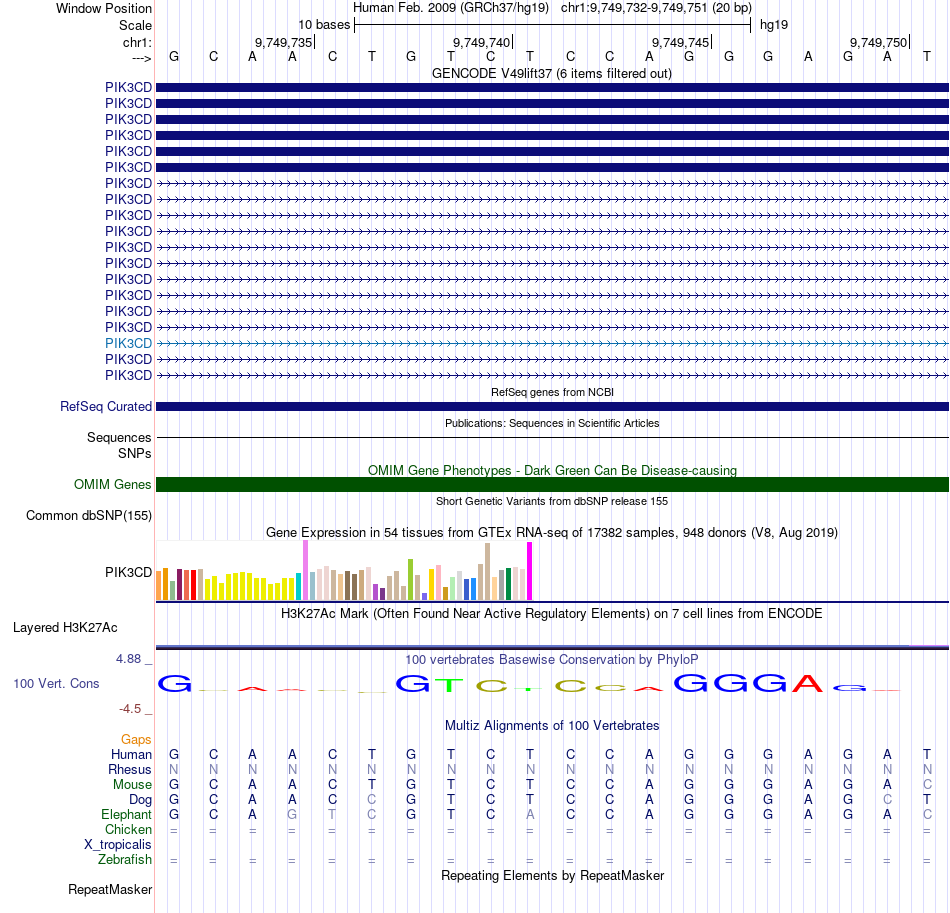Open 100 vertebrates Basewise Conservation by PhyloP title

(552, 660)
